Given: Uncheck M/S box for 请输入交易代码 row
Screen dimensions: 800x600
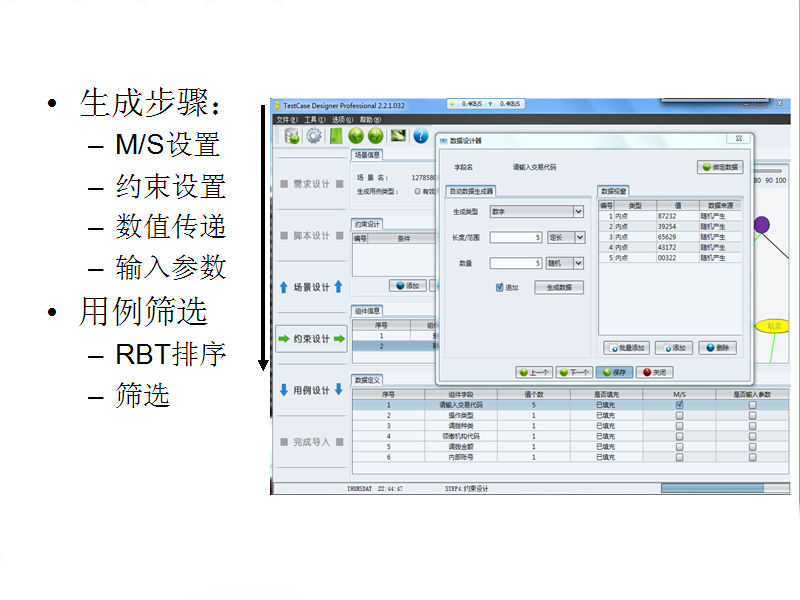Looking at the screenshot, I should click(680, 405).
